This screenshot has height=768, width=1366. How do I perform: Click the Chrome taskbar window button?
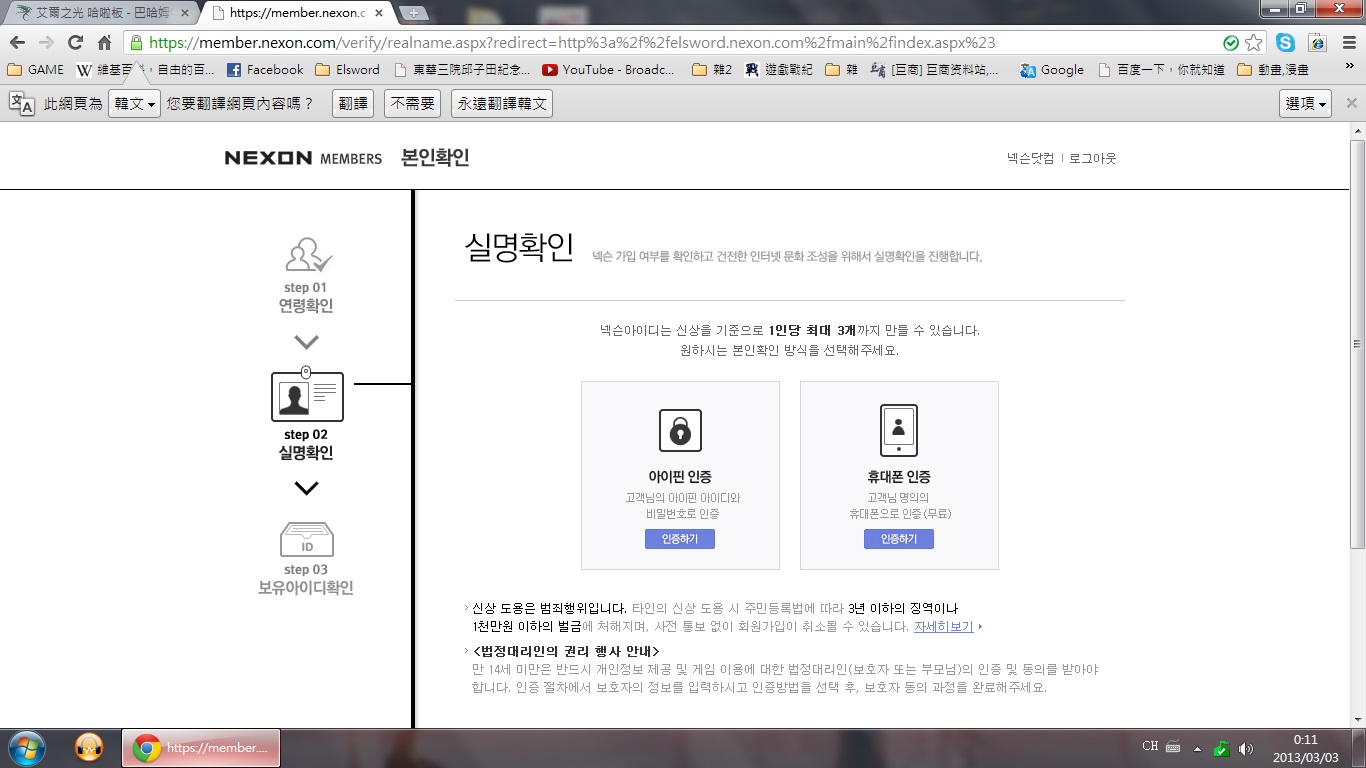201,747
